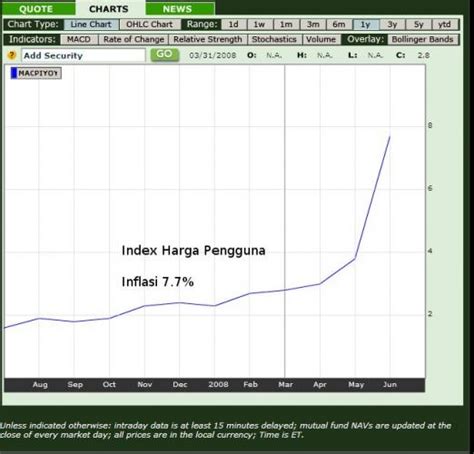Set range to 5y
This screenshot has width=474, height=454.
point(419,24)
